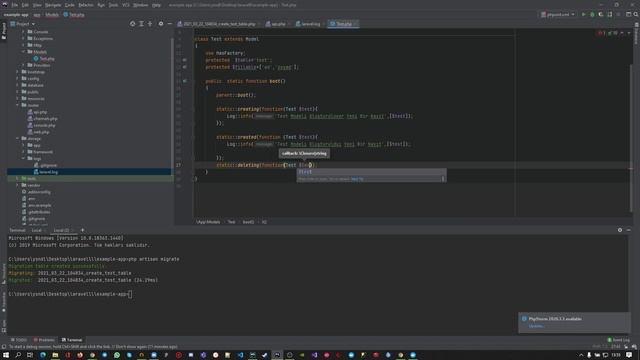
Task: Expand the vendor folder
Action: 17,185
